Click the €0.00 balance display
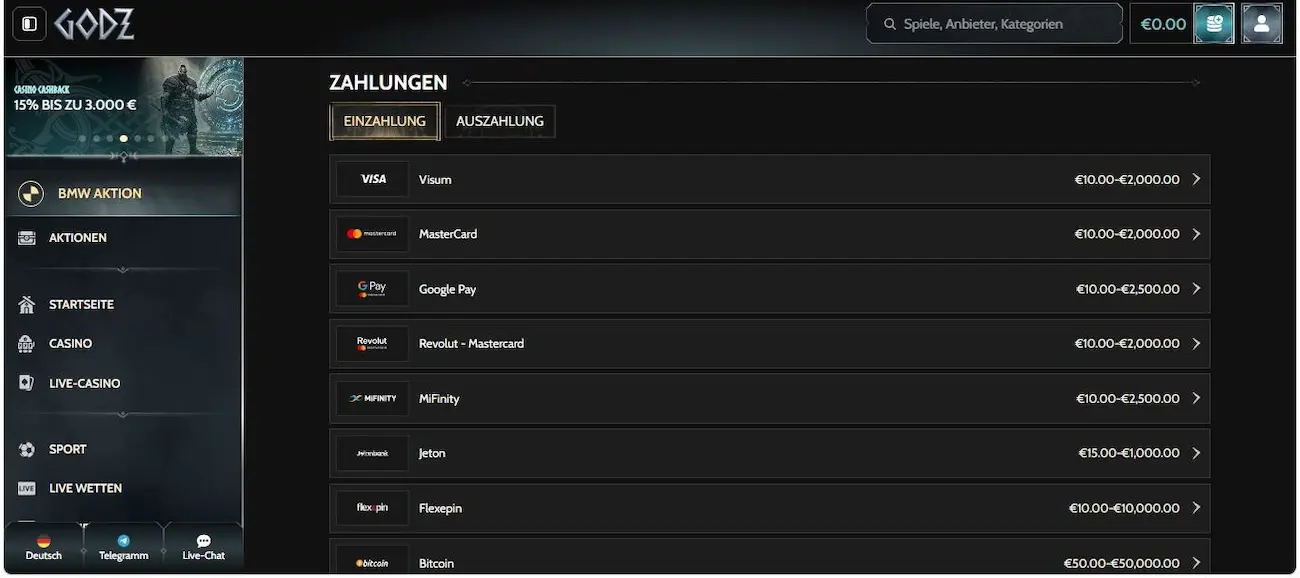Screen dimensions: 1300x578 pyautogui.click(x=1163, y=24)
